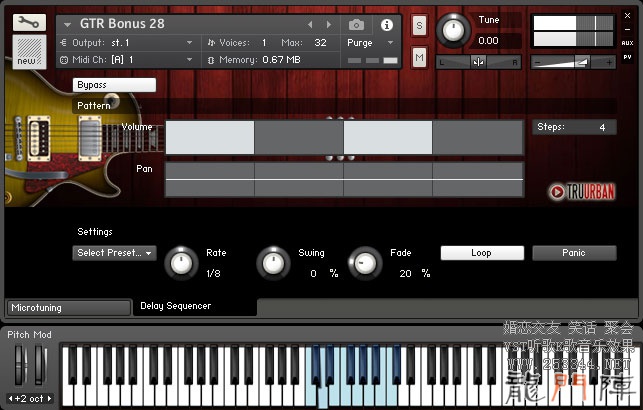Minimize the instrument header with the dash icon
The image size is (643, 410).
click(627, 30)
